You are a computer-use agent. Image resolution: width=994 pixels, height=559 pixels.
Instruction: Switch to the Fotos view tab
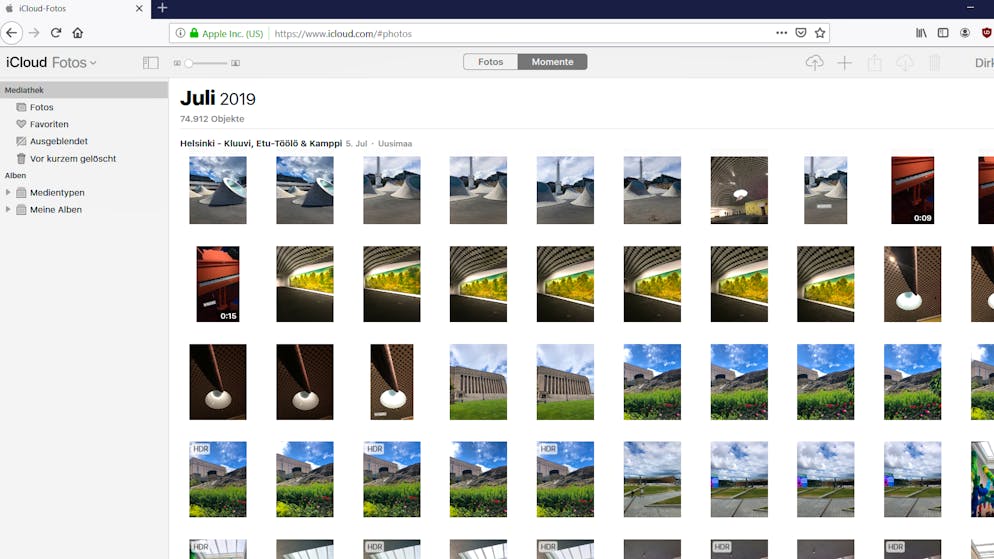coord(491,61)
